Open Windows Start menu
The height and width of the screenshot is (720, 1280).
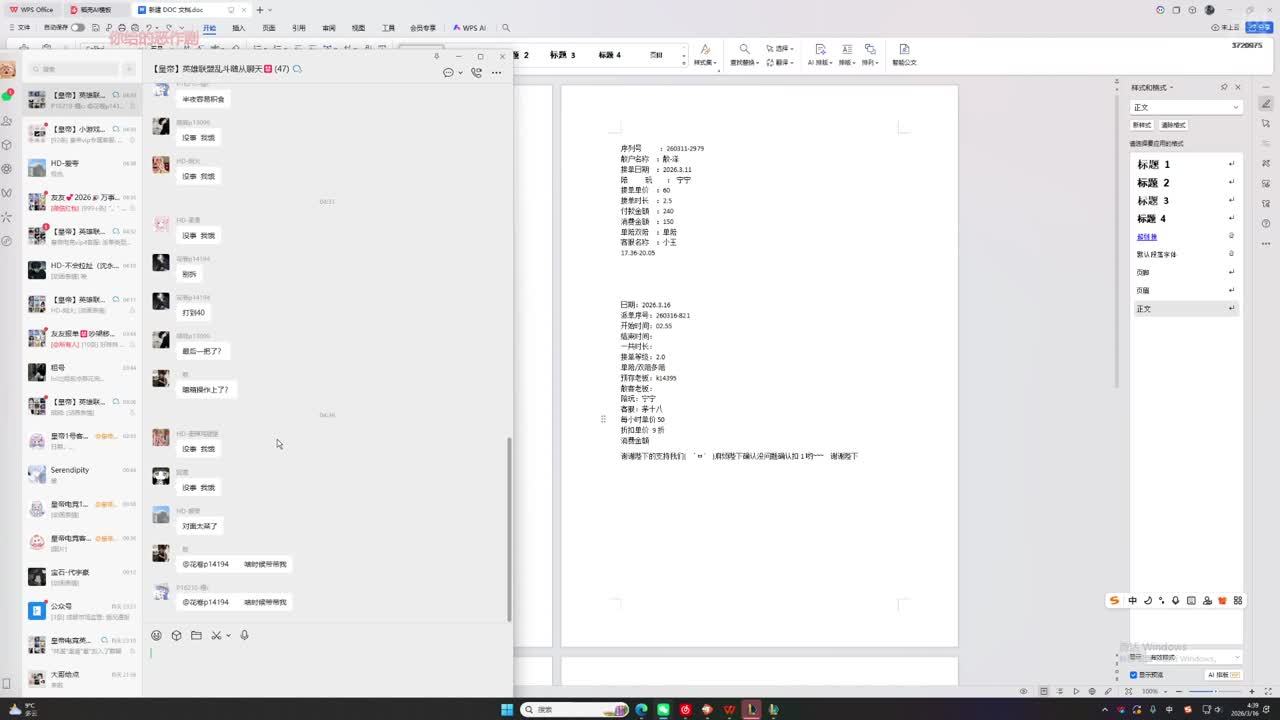click(x=507, y=709)
